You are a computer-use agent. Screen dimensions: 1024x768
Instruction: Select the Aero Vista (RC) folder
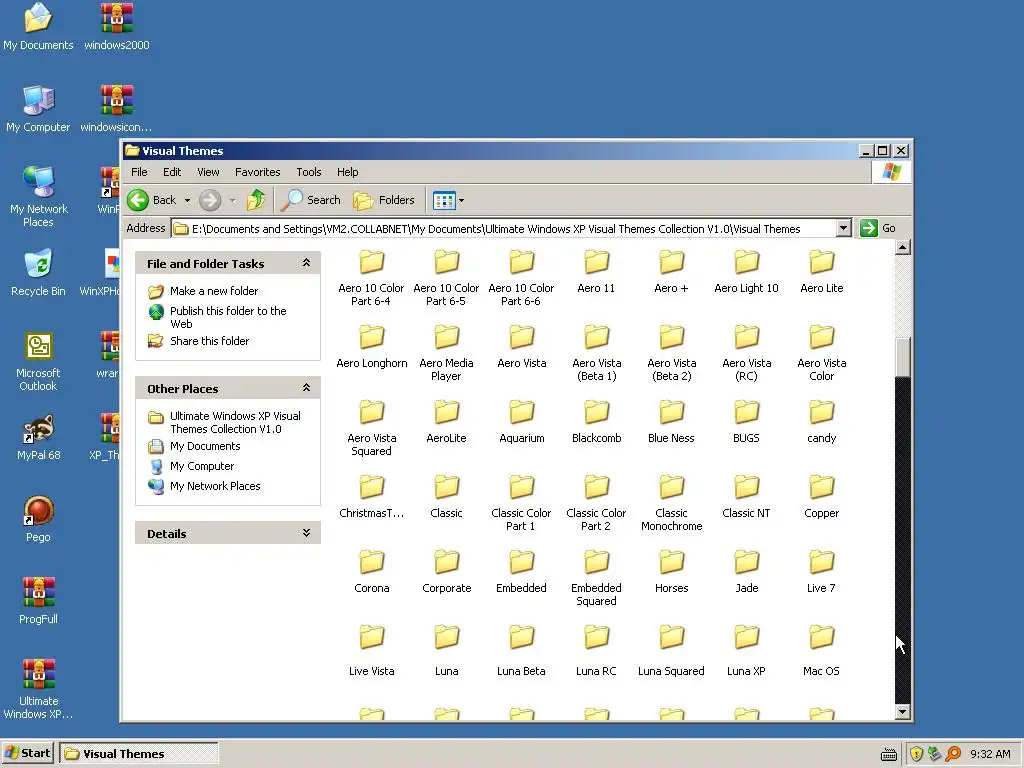pos(746,353)
